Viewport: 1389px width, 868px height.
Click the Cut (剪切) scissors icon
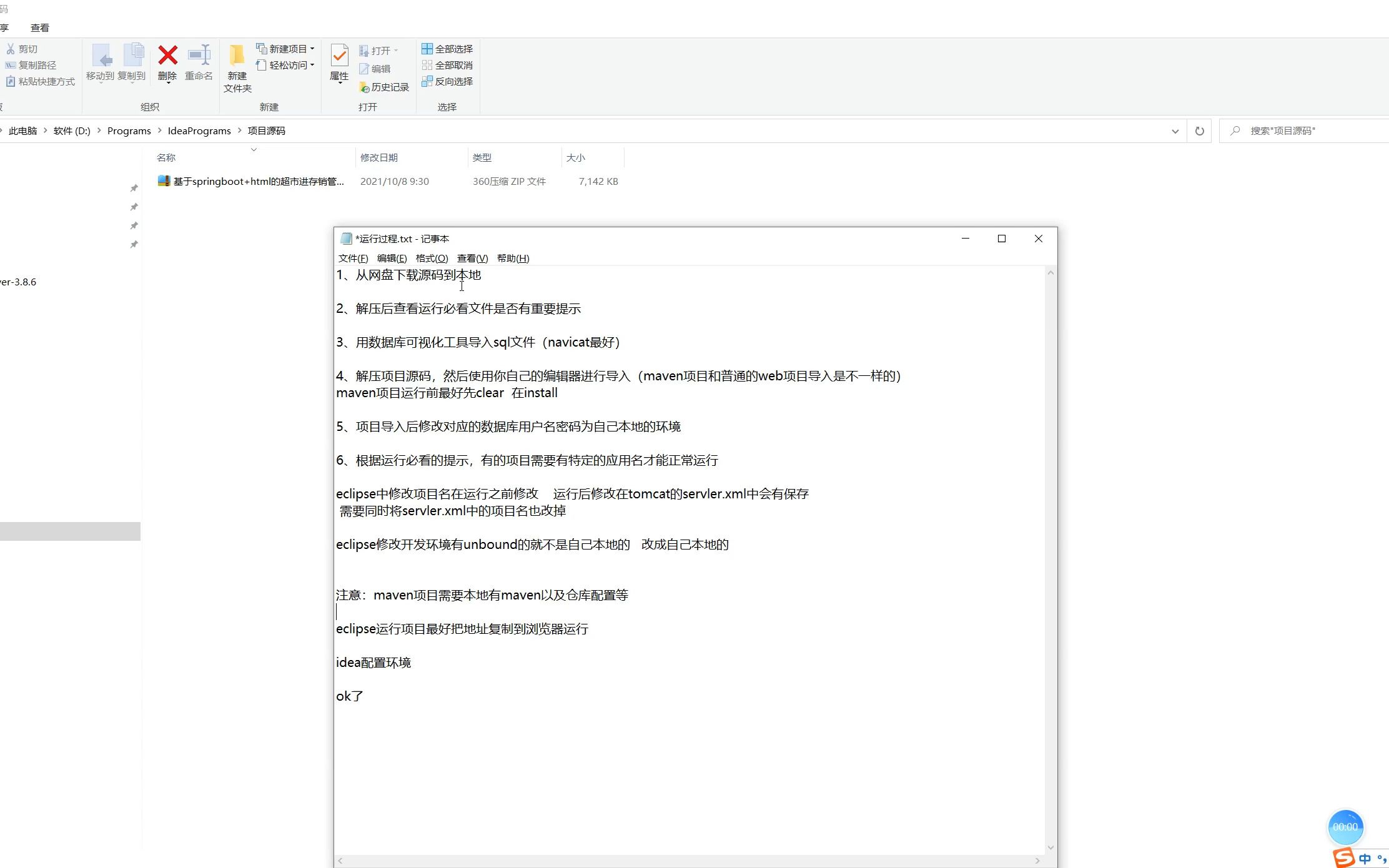(11, 49)
